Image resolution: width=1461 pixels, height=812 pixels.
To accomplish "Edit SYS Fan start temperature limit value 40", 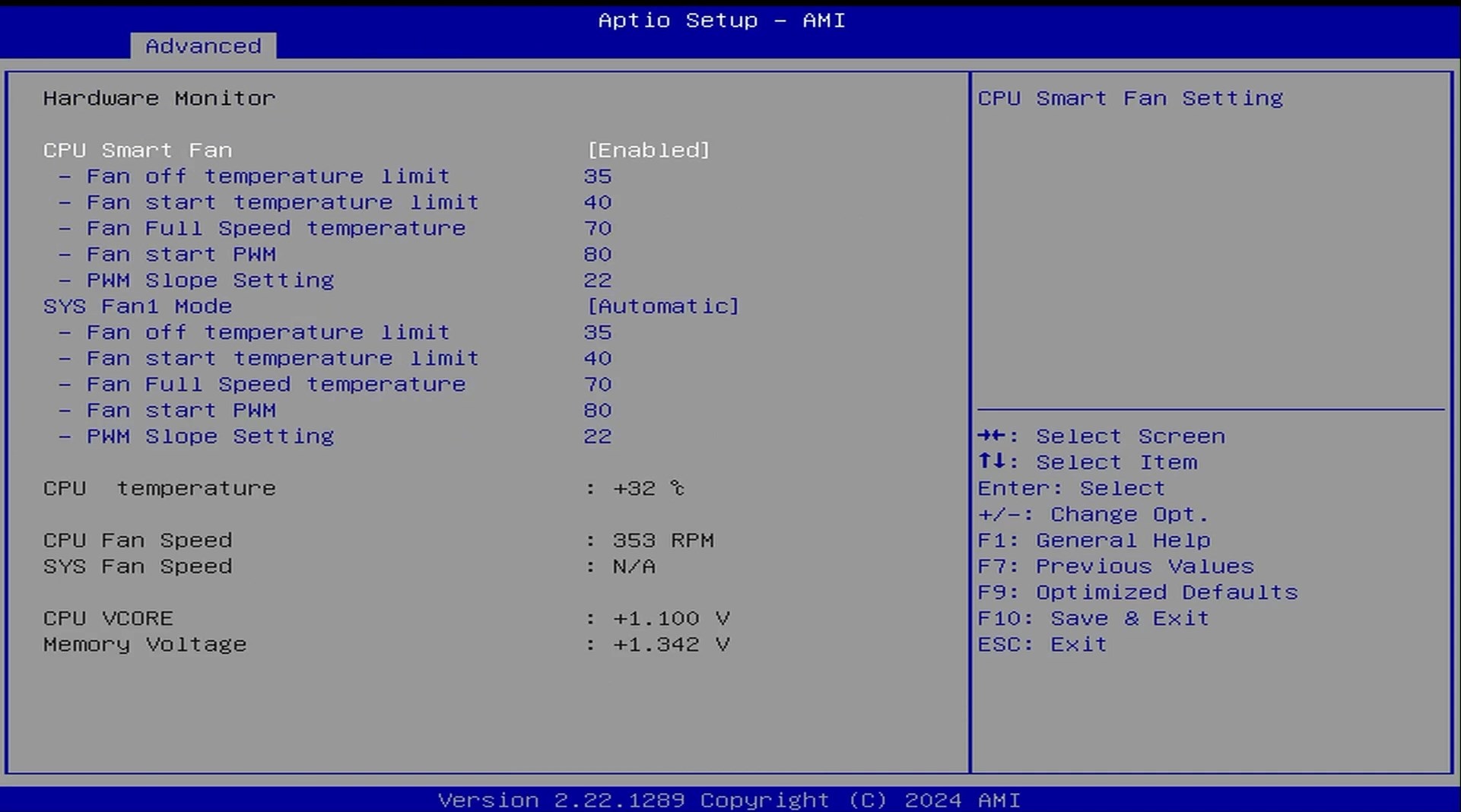I will coord(598,358).
